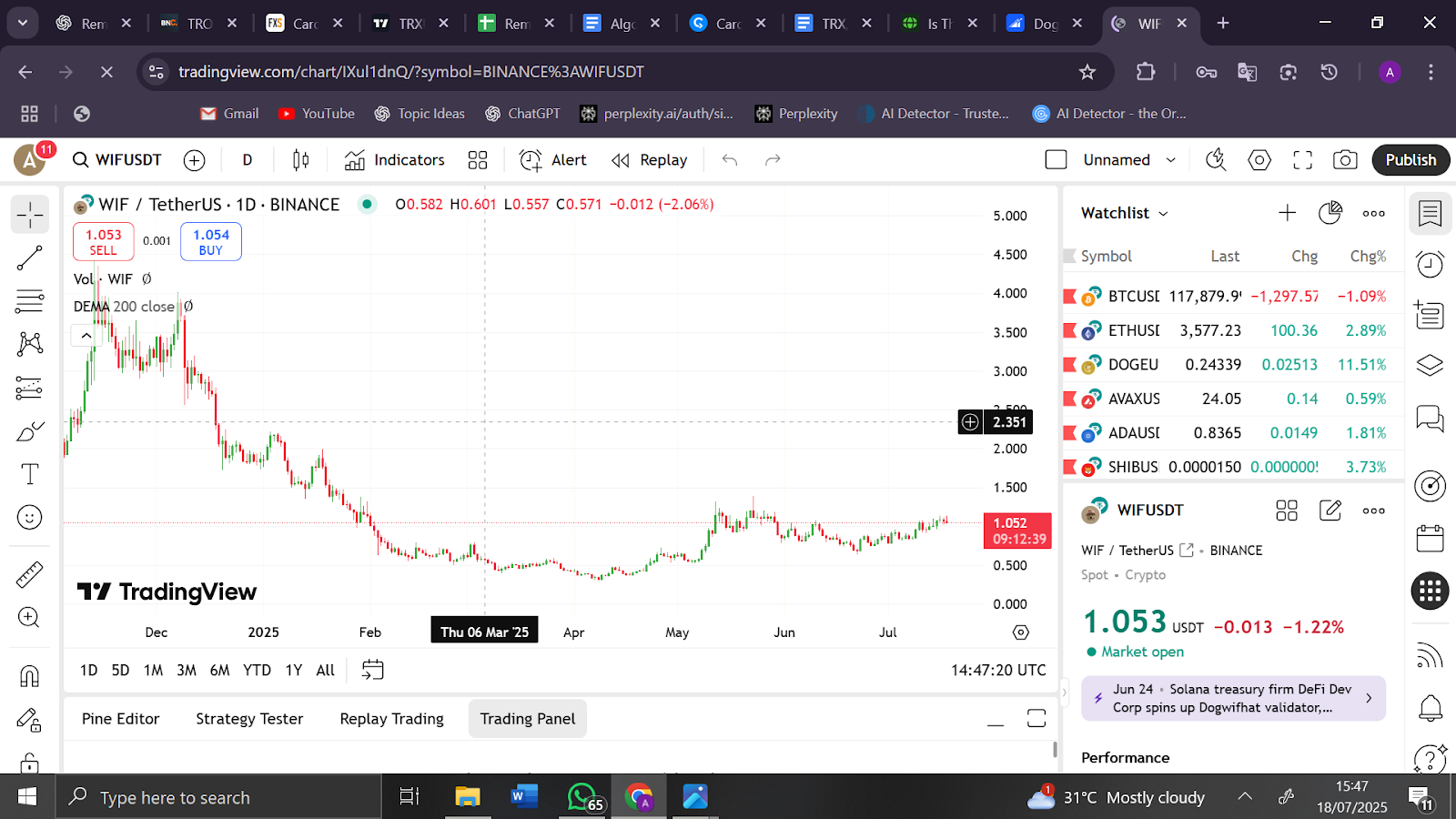Enter fullscreen chart mode

pos(1302,160)
